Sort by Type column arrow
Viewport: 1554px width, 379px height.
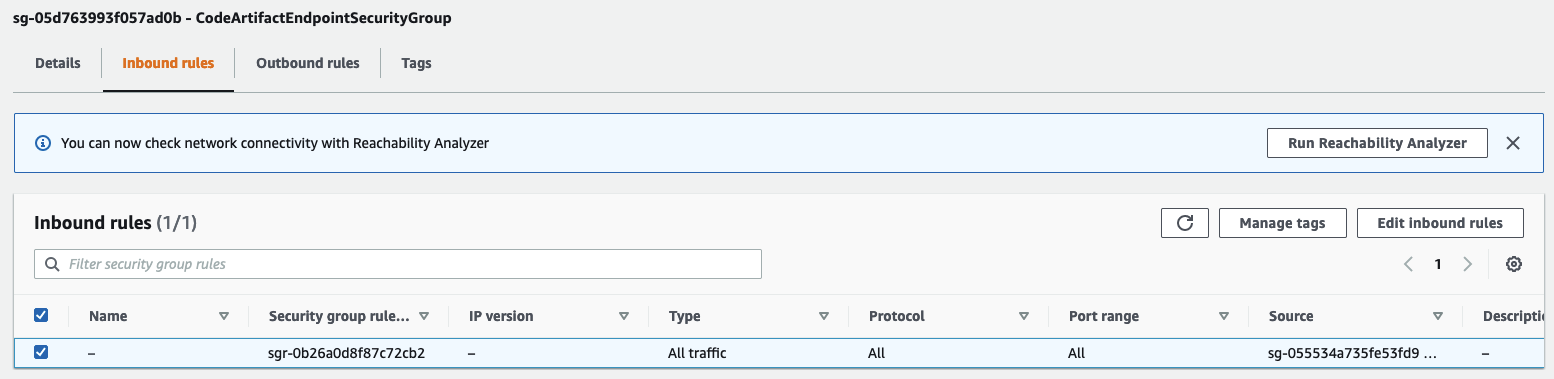pos(824,316)
